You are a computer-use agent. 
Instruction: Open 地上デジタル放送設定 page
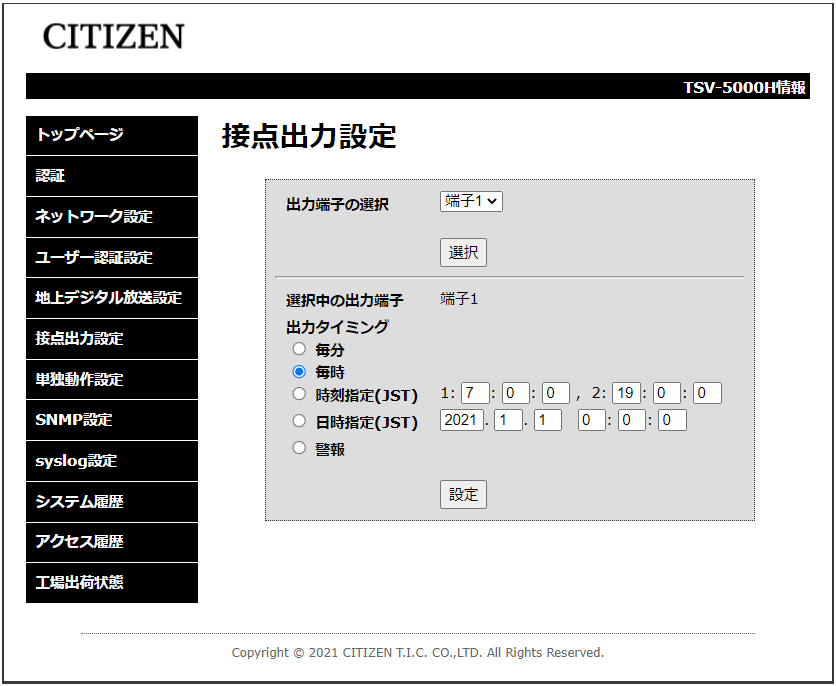pos(112,298)
